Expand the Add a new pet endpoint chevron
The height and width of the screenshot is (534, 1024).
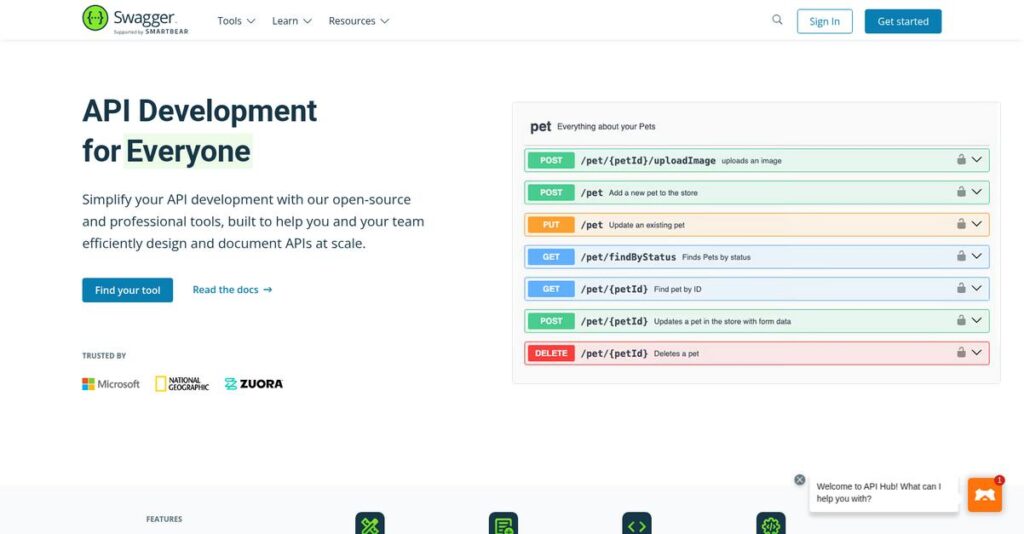point(976,191)
